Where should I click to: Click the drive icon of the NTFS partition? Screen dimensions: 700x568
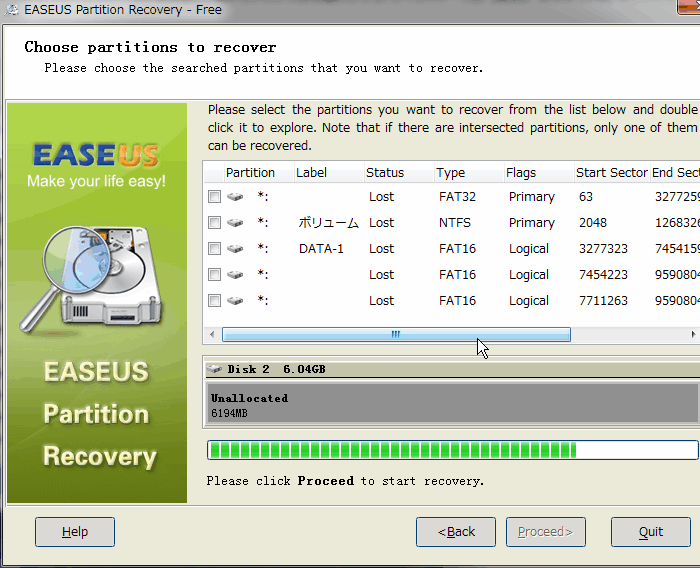235,223
